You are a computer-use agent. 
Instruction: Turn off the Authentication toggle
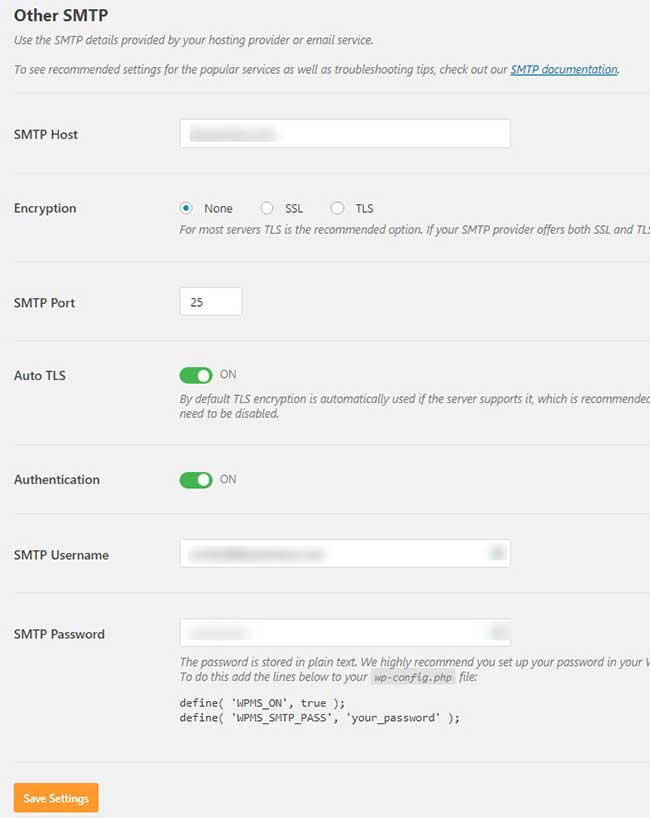click(196, 480)
